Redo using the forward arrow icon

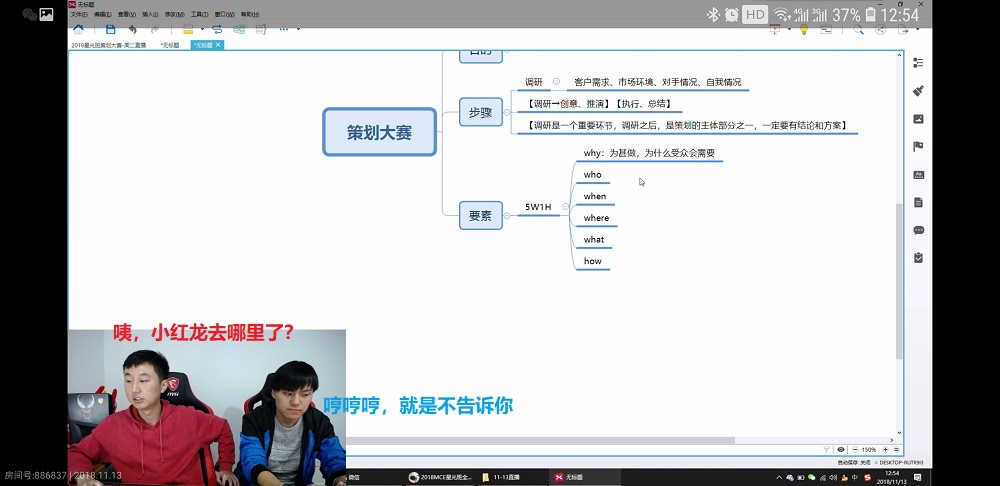point(154,29)
